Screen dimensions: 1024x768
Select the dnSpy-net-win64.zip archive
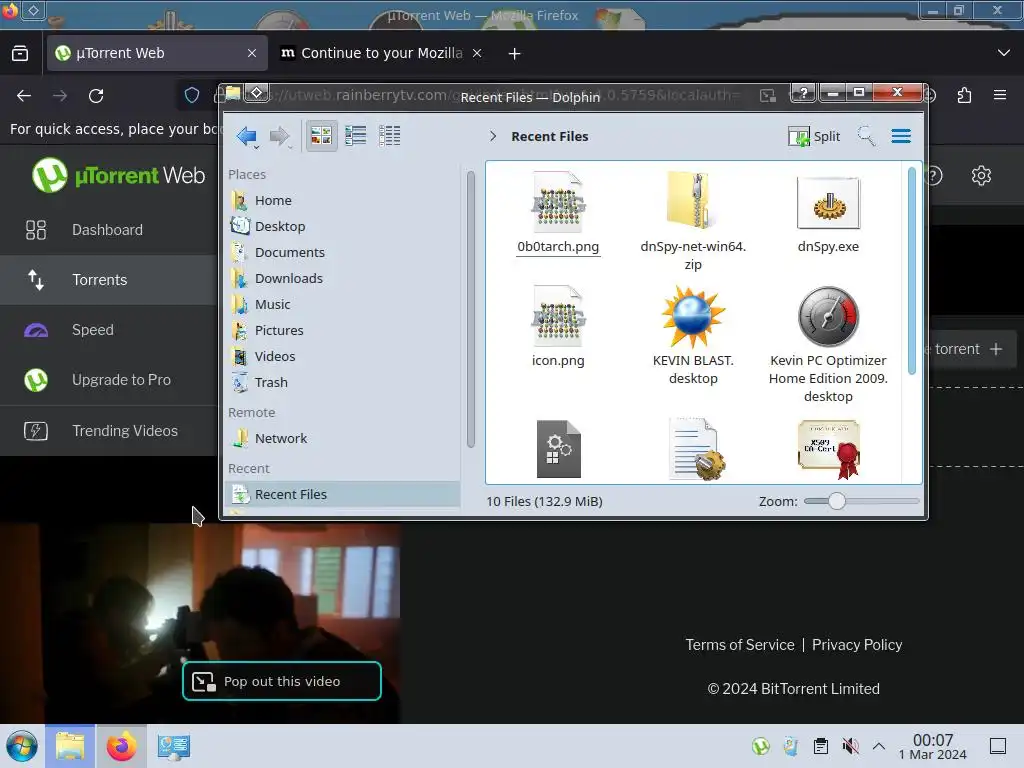[x=693, y=221]
